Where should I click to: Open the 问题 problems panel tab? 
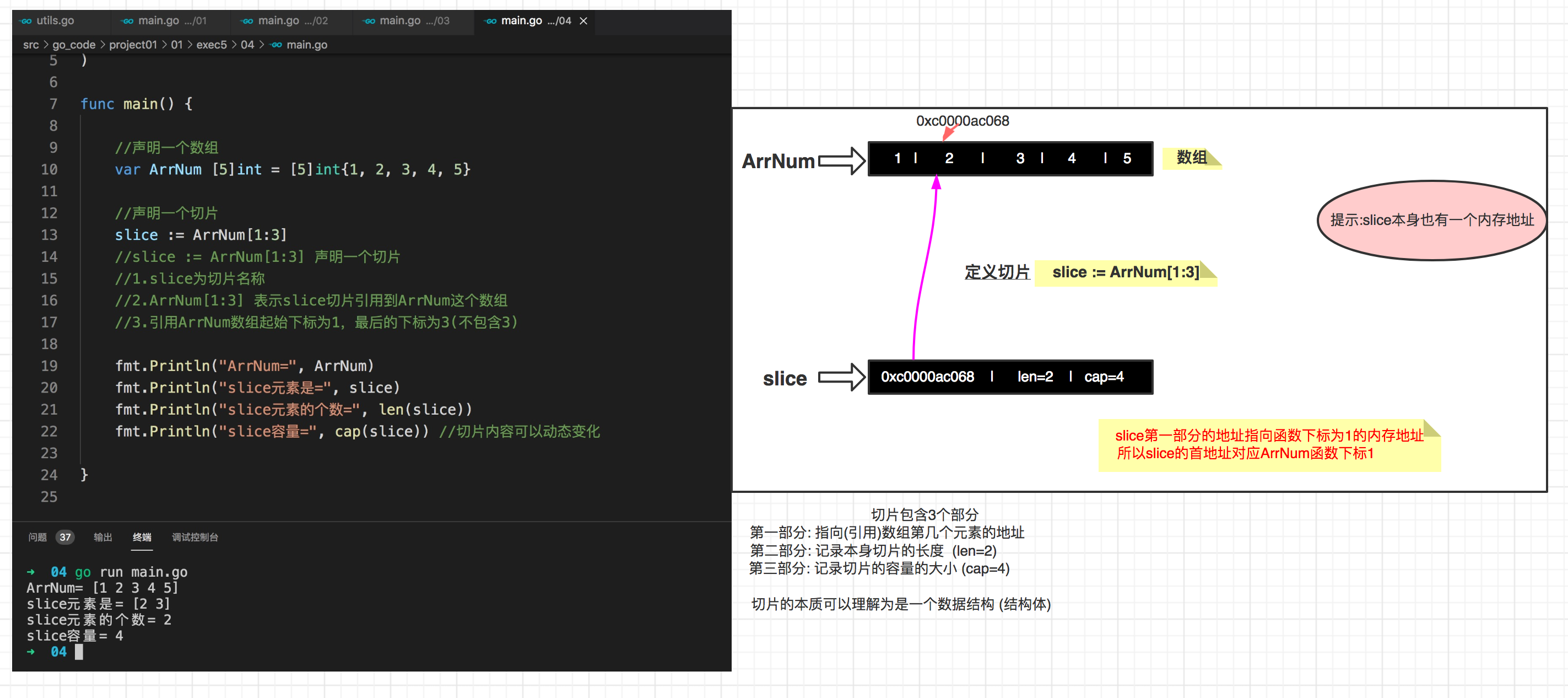37,536
